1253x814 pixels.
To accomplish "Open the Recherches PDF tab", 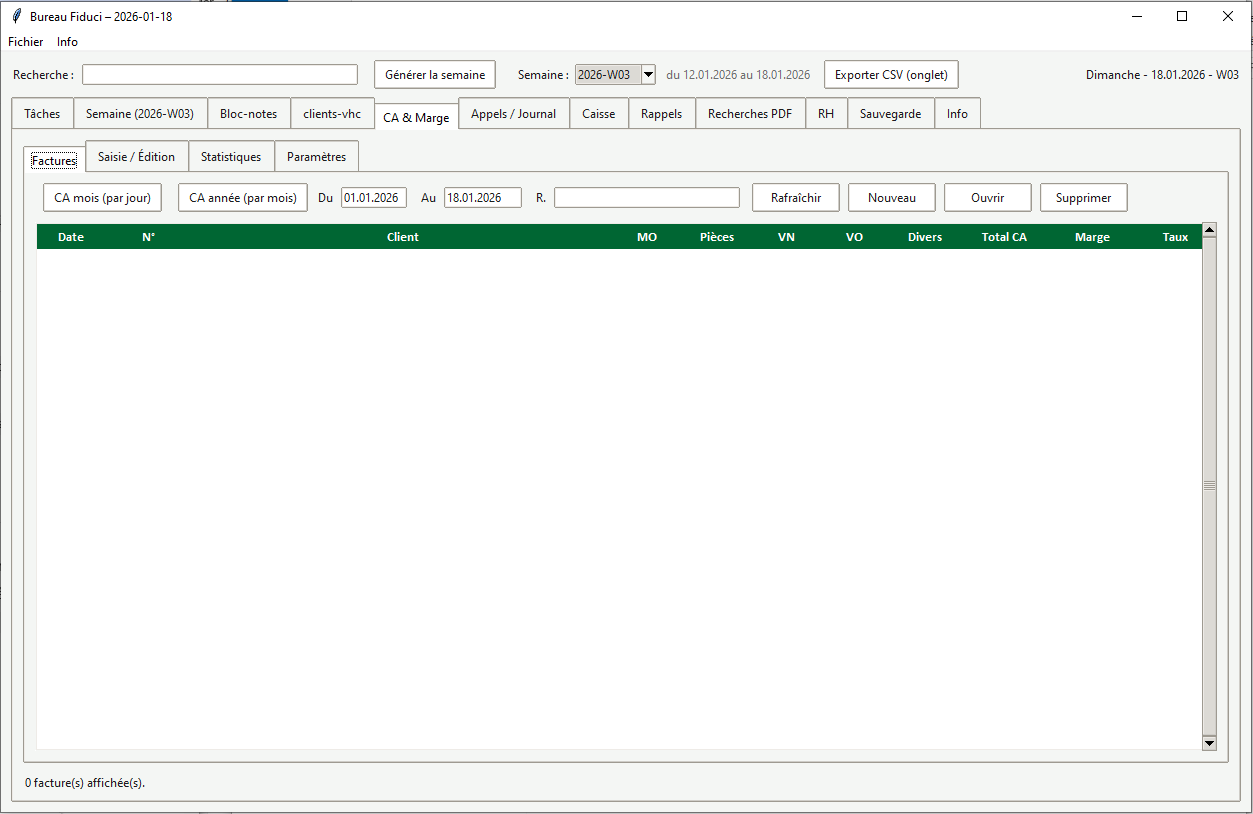I will point(750,113).
